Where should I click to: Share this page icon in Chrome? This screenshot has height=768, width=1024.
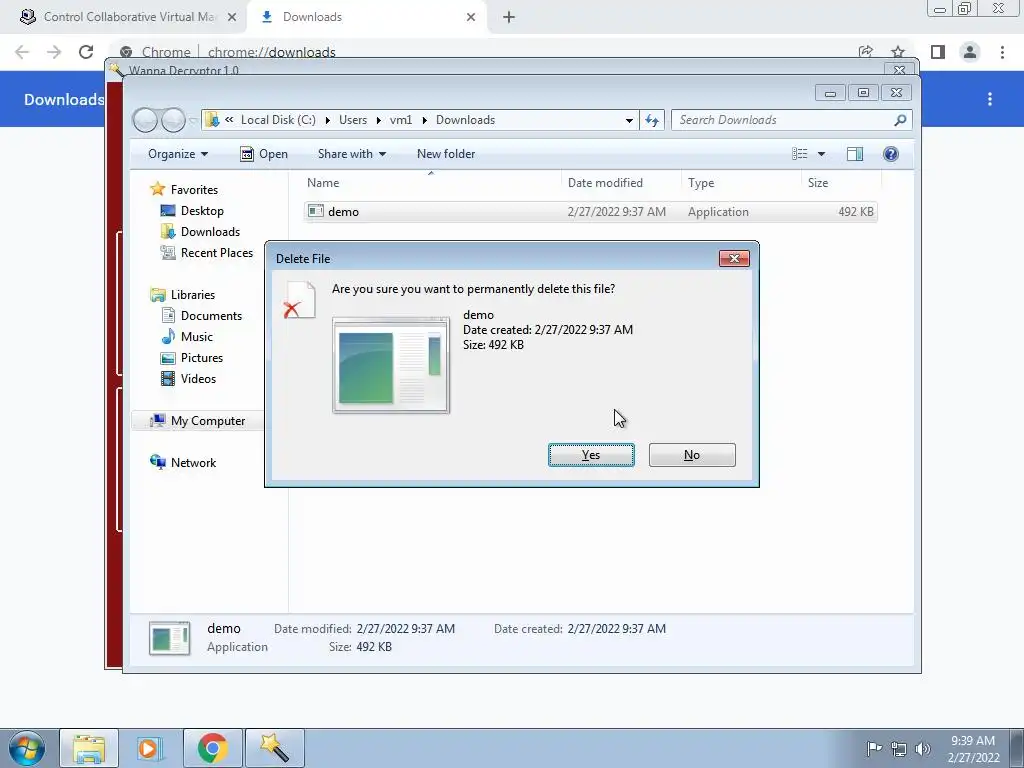(x=866, y=52)
